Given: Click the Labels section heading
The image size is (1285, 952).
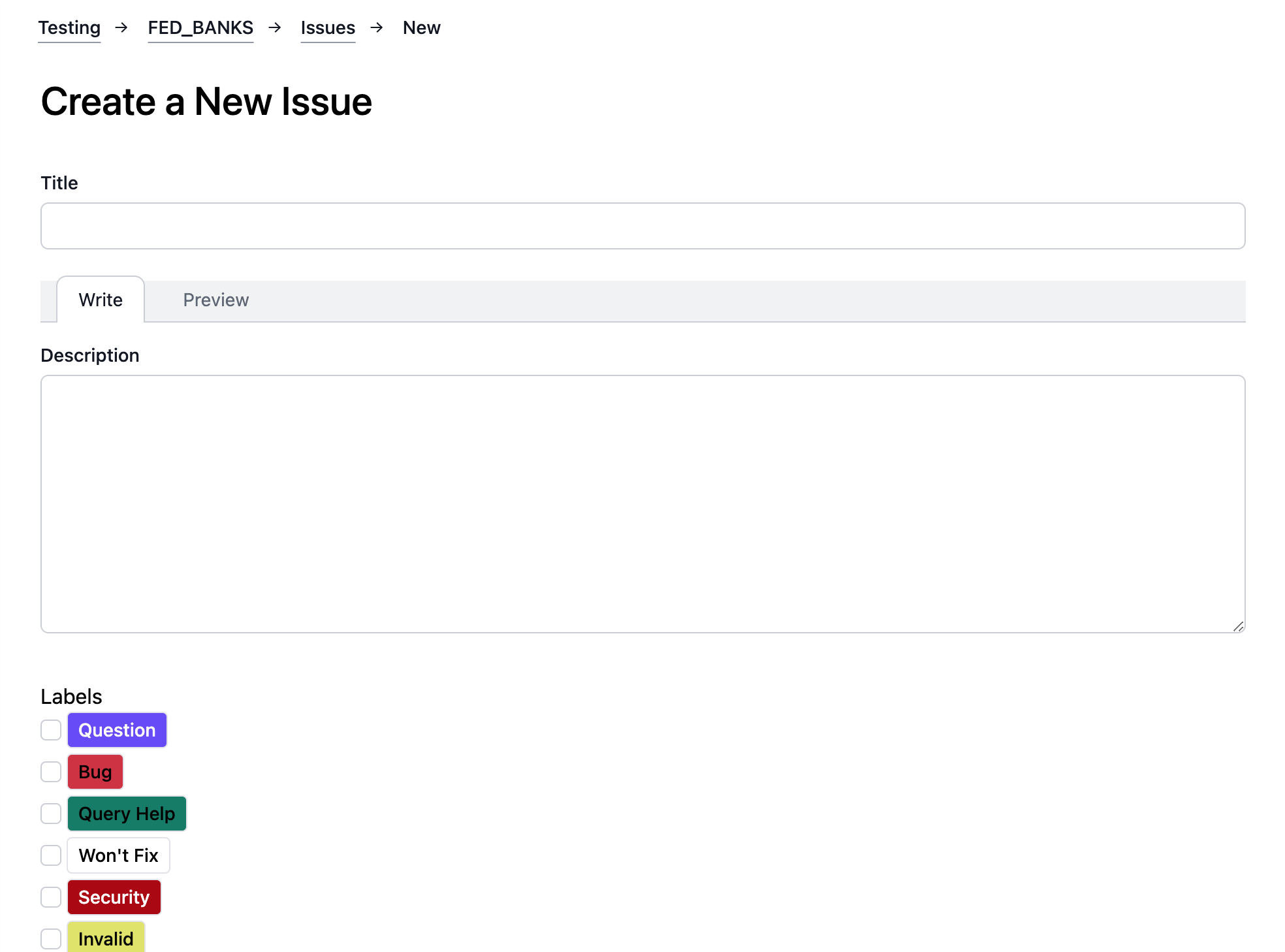Looking at the screenshot, I should coord(71,697).
